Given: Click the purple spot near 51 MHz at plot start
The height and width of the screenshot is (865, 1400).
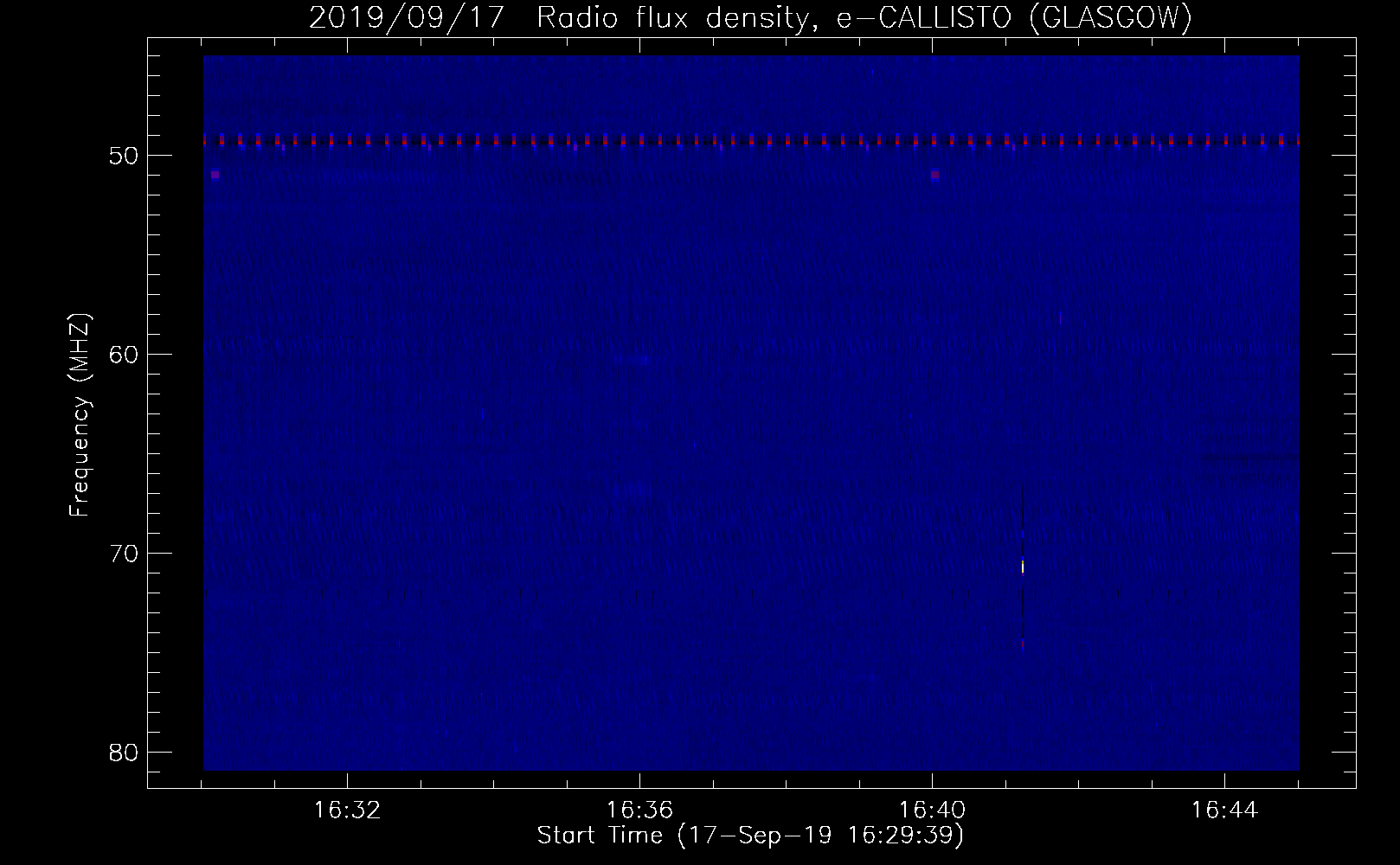Looking at the screenshot, I should point(215,175).
